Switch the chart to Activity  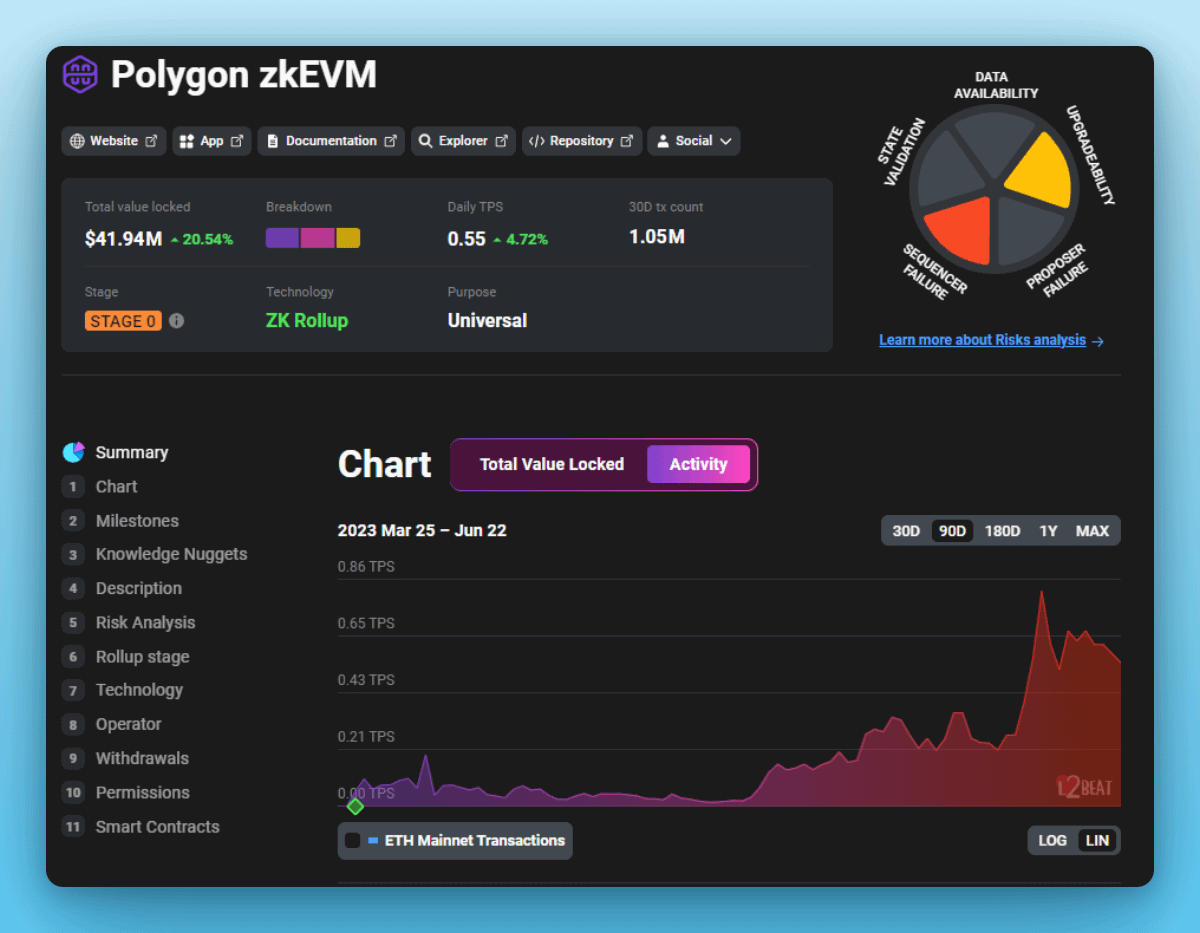pyautogui.click(x=698, y=464)
